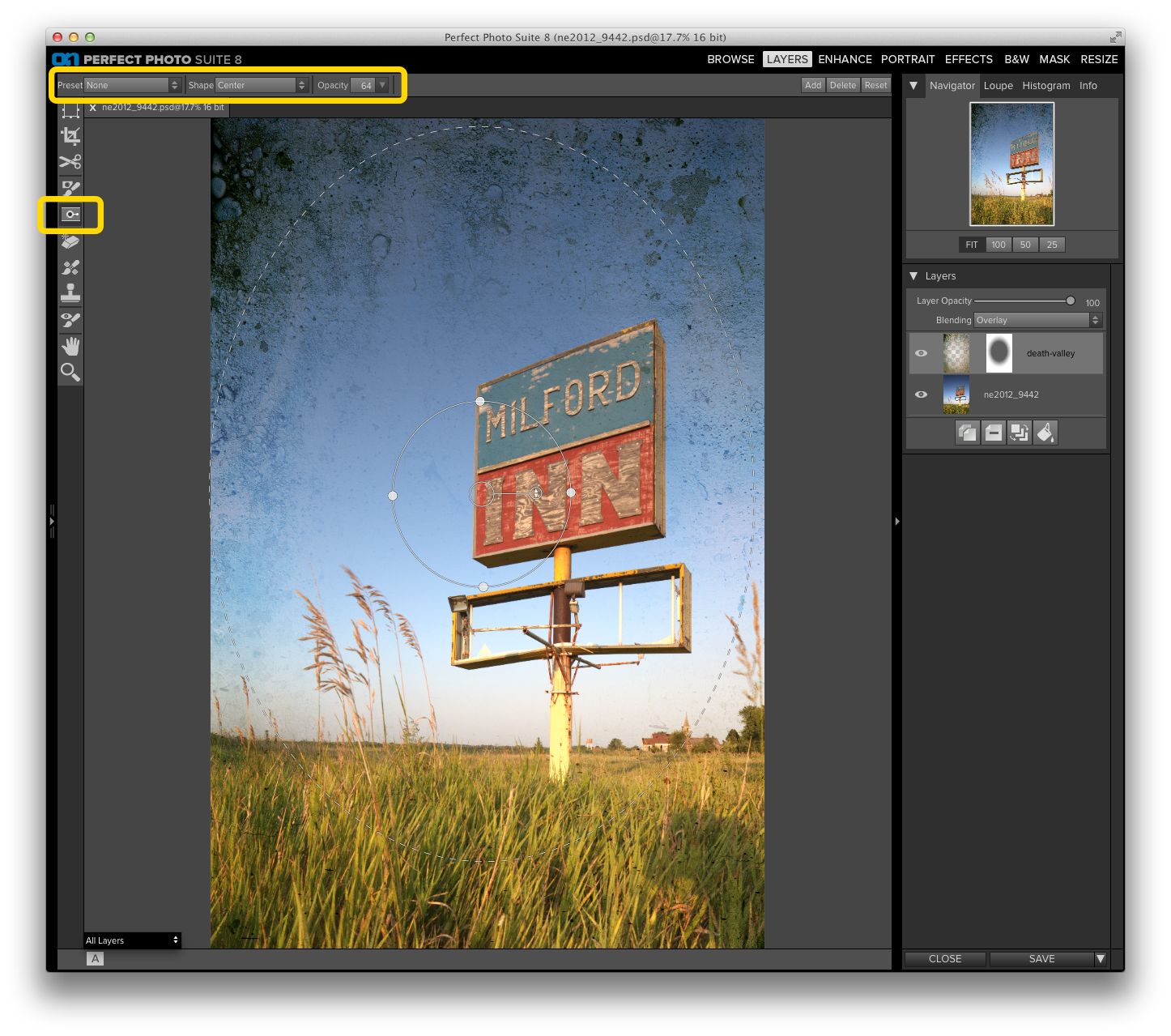Image resolution: width=1171 pixels, height=1036 pixels.
Task: Click the Add button
Action: tap(813, 85)
